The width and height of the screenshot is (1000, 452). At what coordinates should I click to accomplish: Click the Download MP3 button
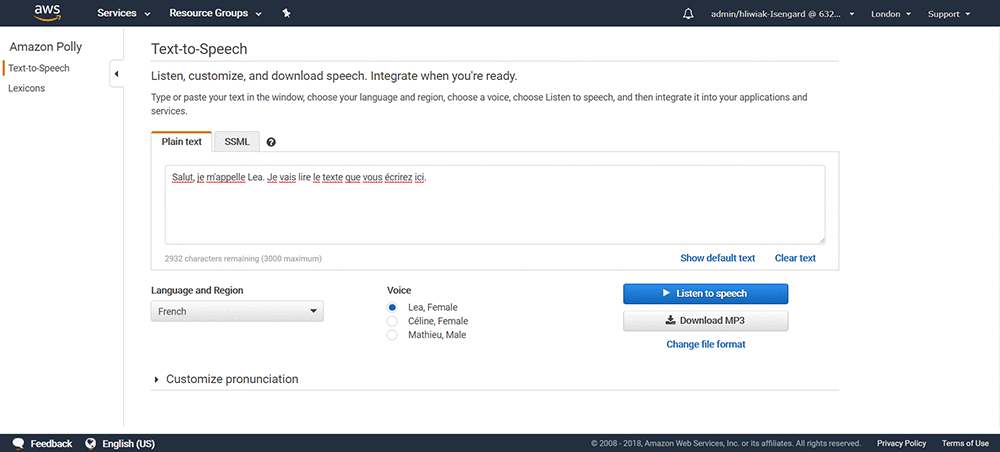pos(705,321)
